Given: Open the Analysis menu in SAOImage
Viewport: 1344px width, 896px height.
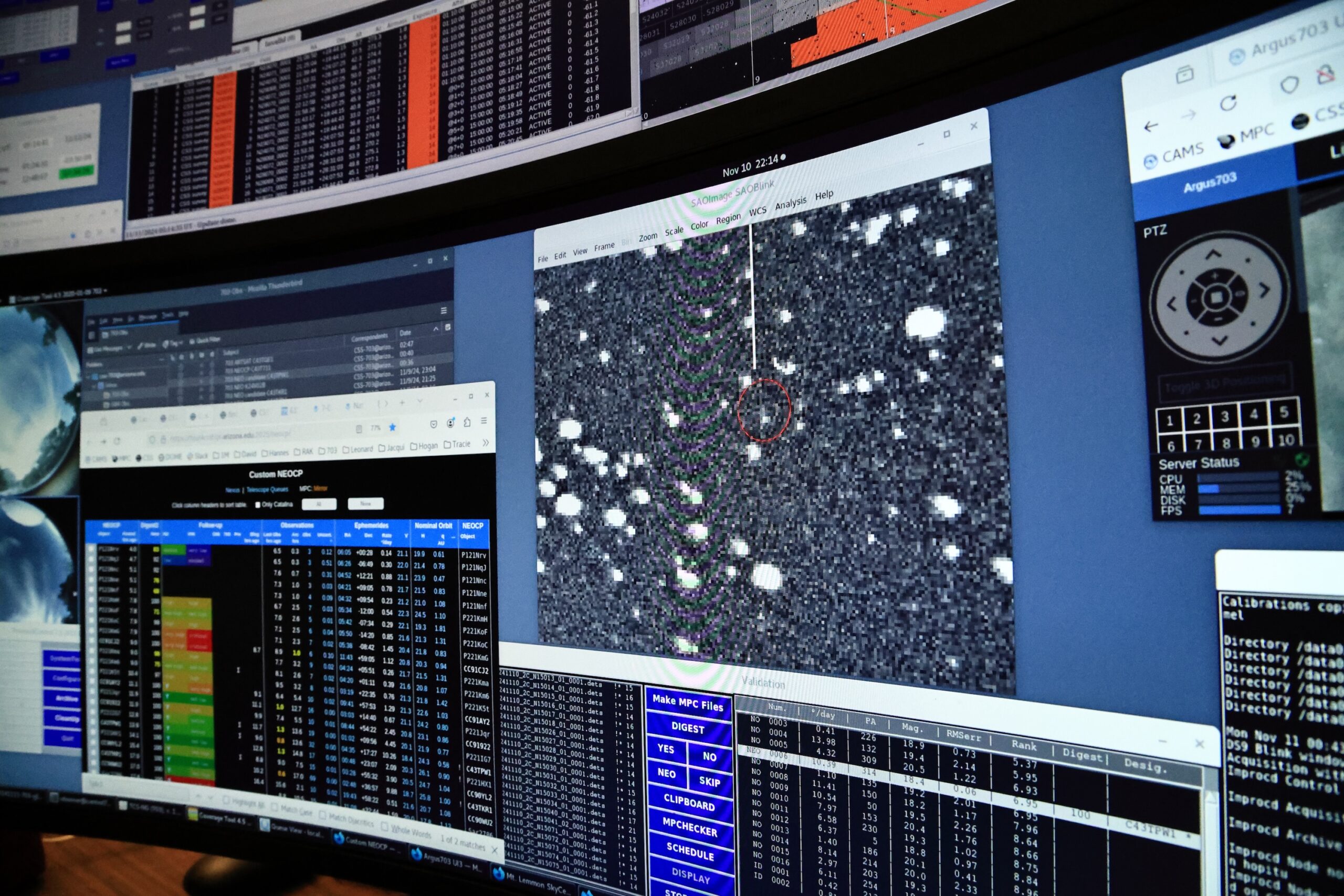Looking at the screenshot, I should click(790, 203).
